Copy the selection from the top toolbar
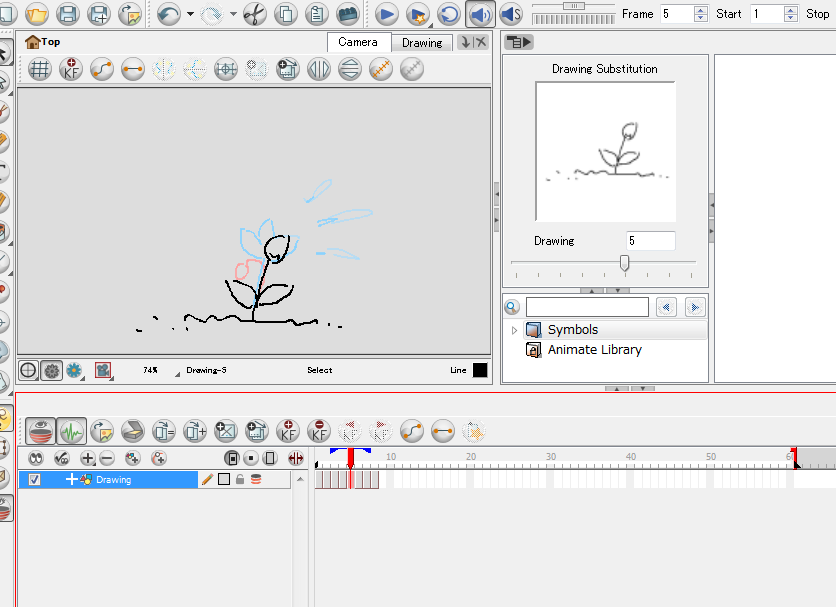Image resolution: width=836 pixels, height=607 pixels. (286, 14)
